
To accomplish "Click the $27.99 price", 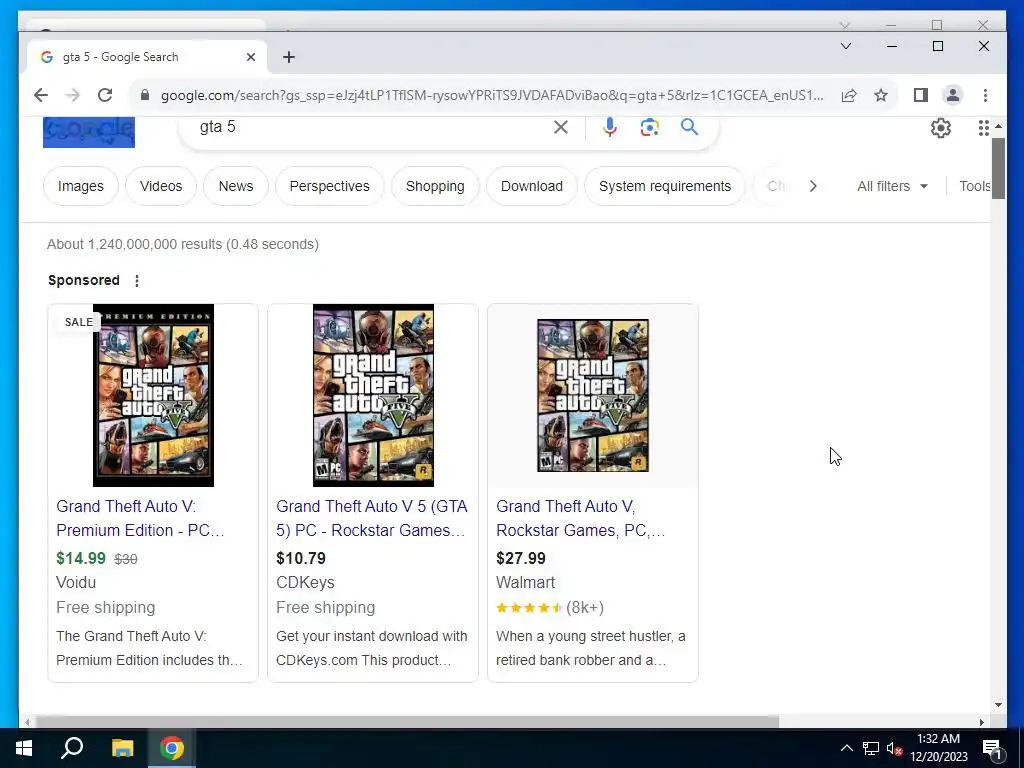I will [520, 558].
